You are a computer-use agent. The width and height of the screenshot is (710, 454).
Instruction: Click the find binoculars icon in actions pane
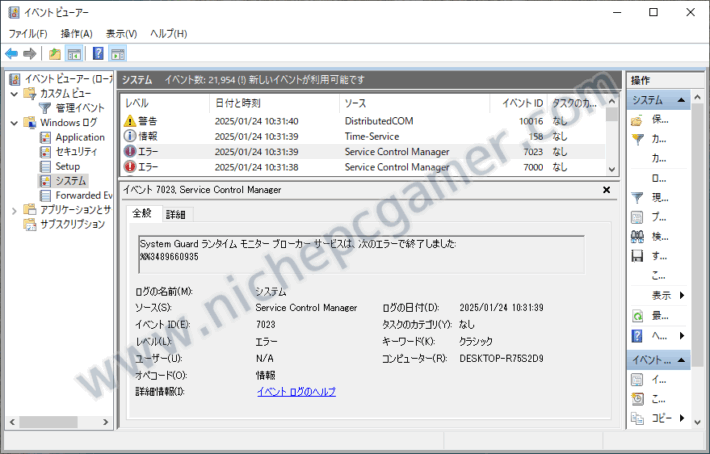[x=637, y=236]
